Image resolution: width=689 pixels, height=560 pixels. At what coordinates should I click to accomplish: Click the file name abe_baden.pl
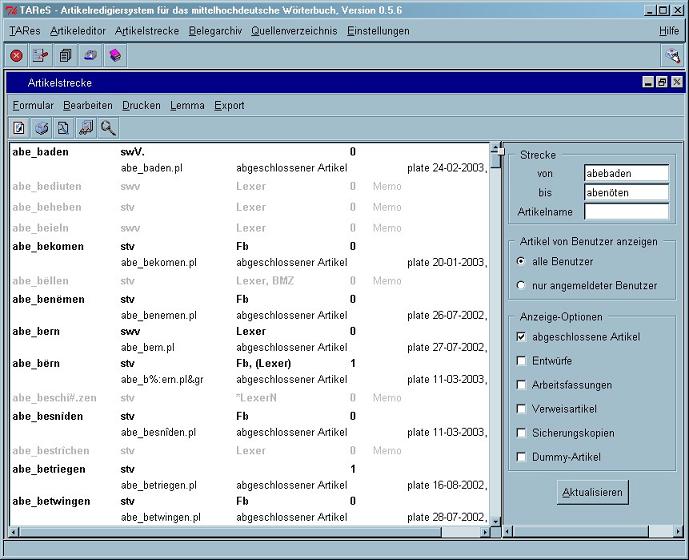152,168
